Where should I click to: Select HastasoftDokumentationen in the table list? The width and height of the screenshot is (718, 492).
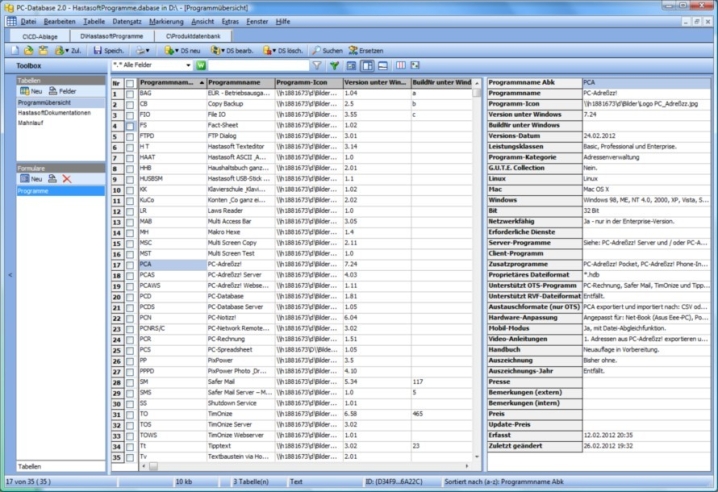tap(54, 112)
